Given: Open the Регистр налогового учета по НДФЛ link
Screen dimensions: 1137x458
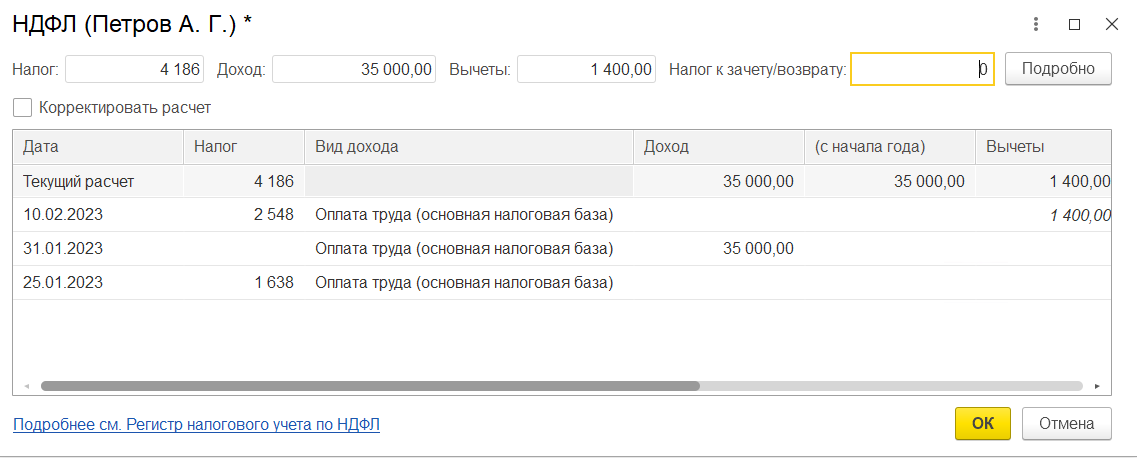Looking at the screenshot, I should 196,424.
